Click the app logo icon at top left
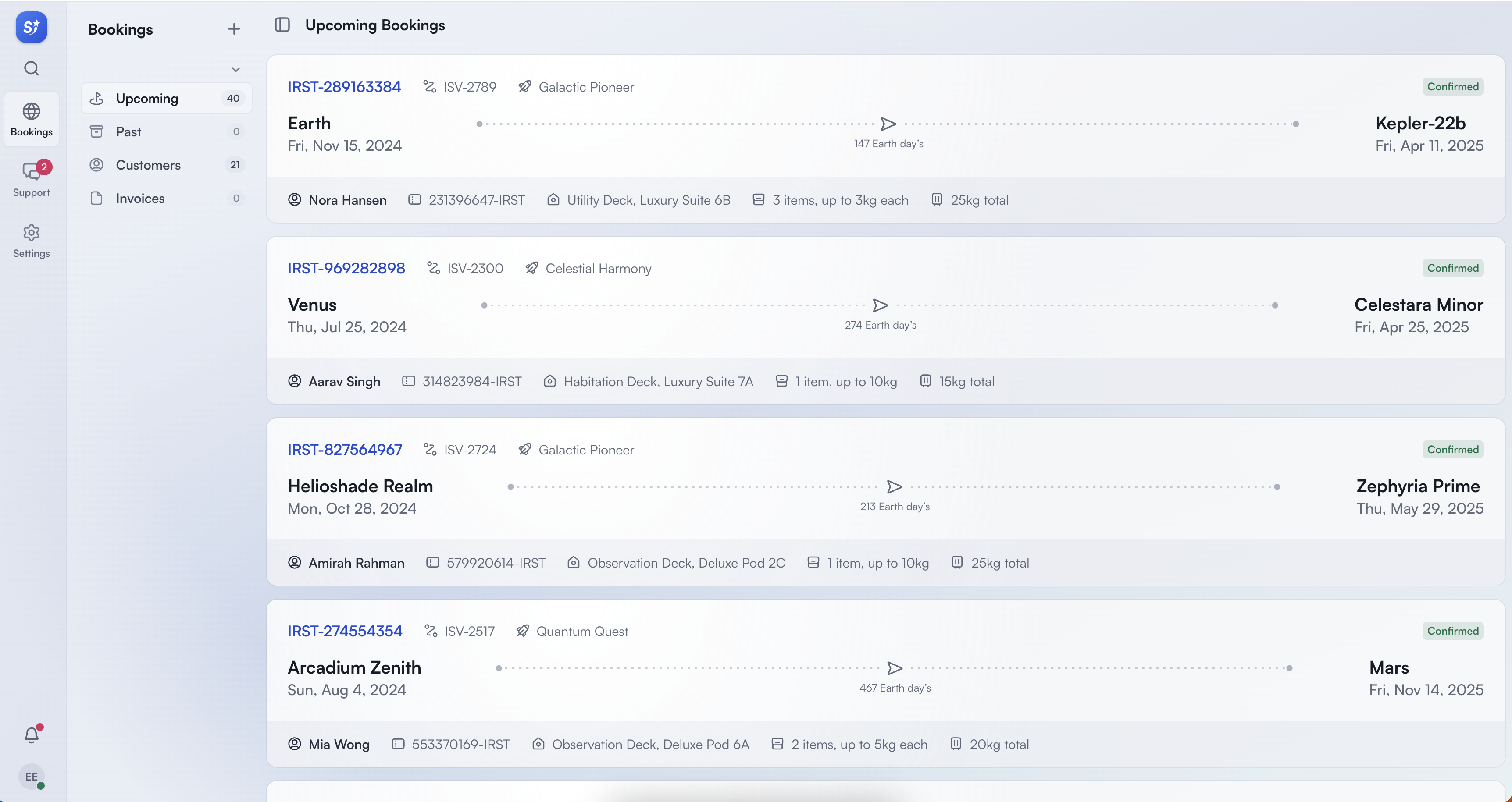This screenshot has width=1512, height=802. coord(31,27)
